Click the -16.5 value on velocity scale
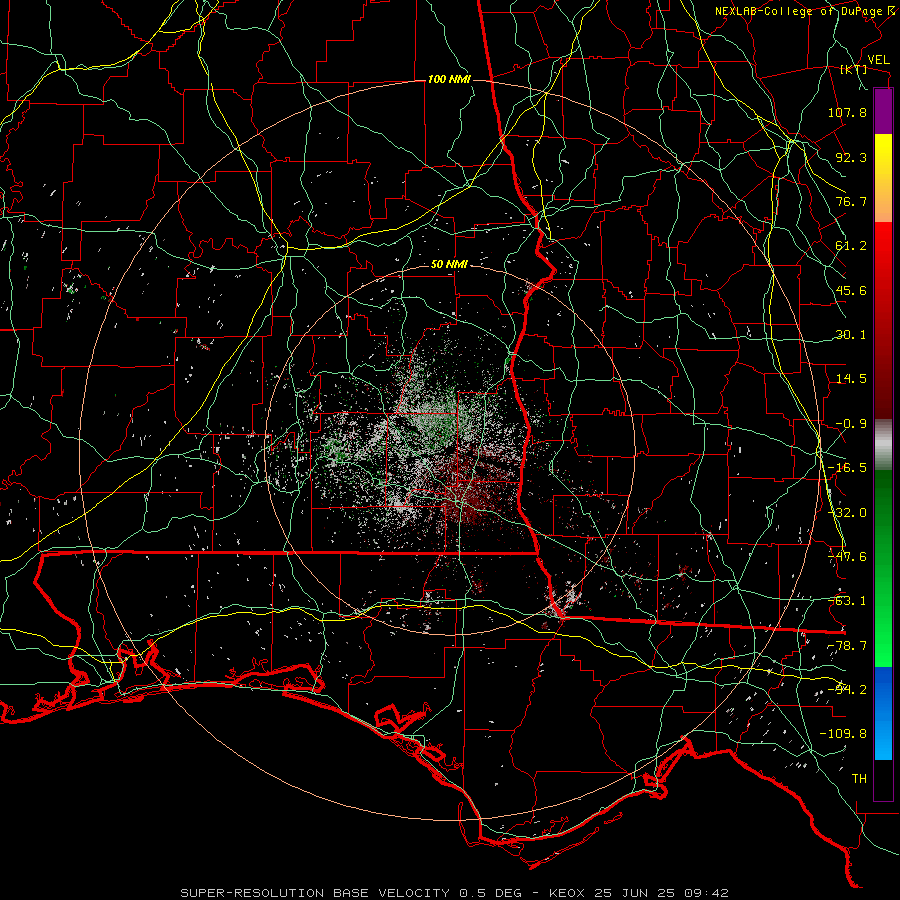900x900 pixels. tap(847, 468)
